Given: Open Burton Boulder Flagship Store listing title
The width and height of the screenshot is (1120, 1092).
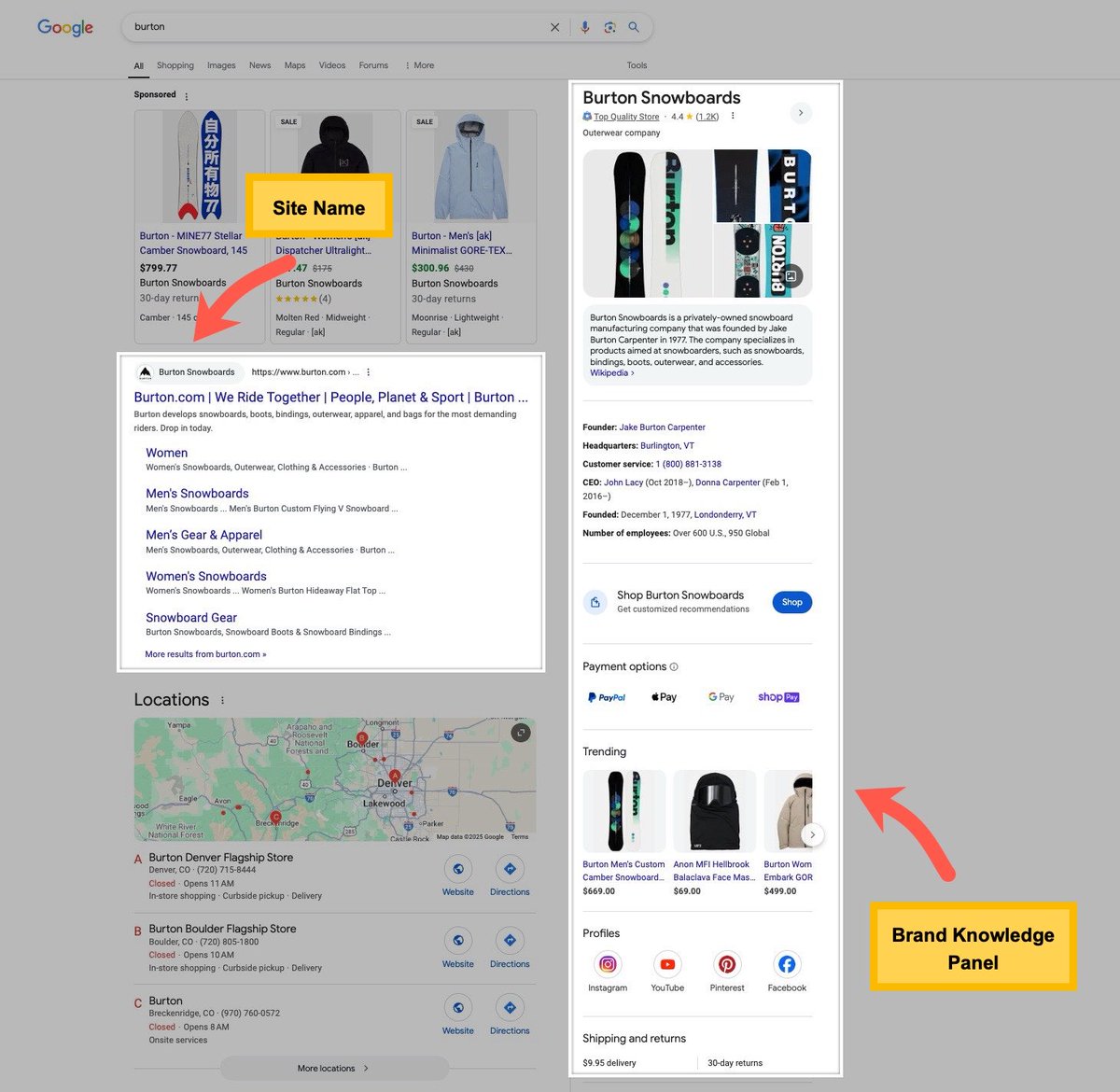Looking at the screenshot, I should click(222, 929).
